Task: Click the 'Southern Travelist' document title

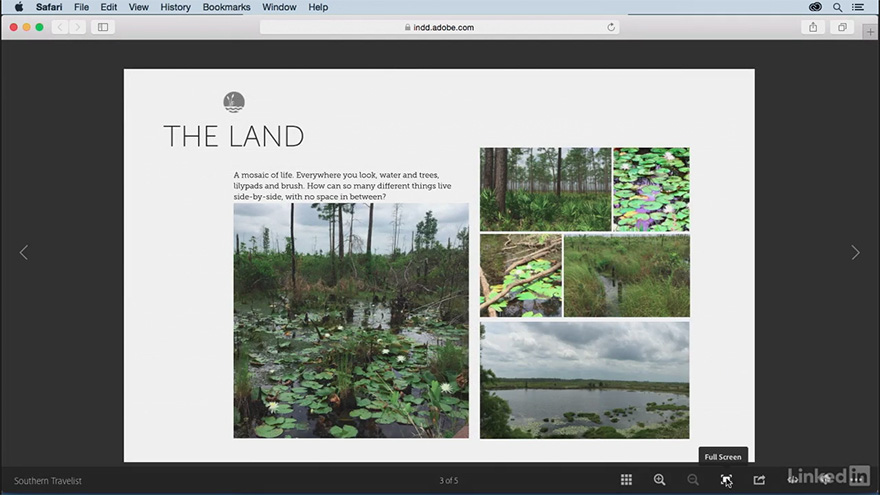Action: [x=48, y=481]
